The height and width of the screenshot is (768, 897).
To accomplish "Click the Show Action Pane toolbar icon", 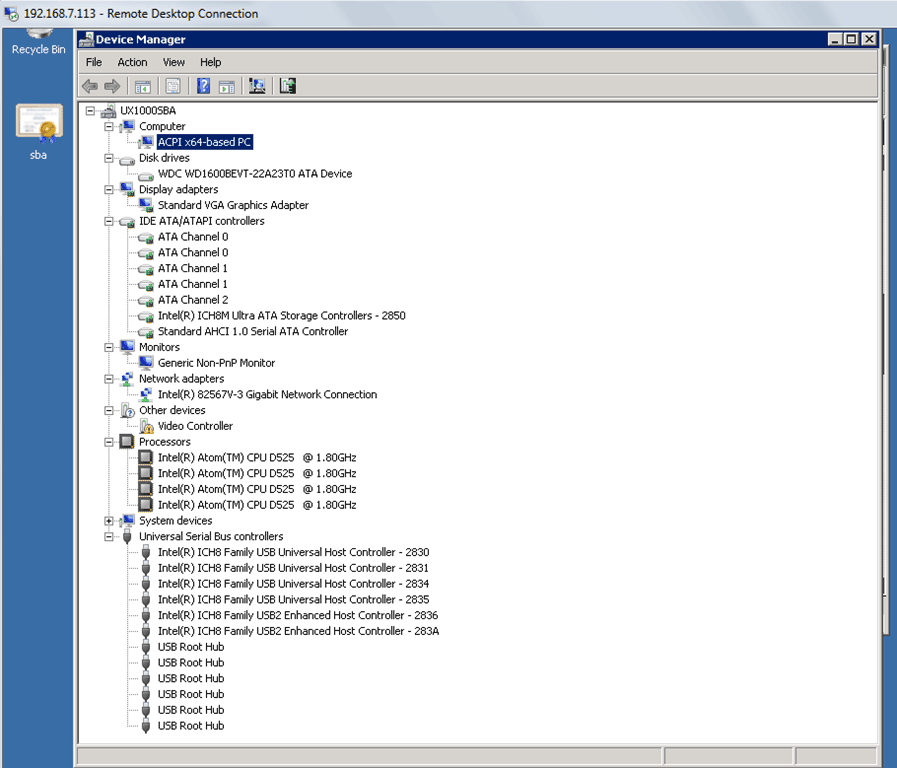I will coord(227,86).
